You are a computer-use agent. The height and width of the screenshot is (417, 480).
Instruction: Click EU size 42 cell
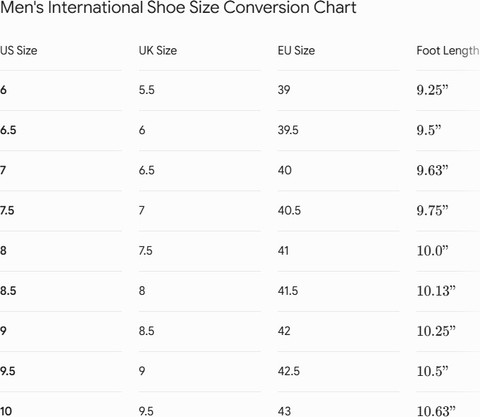point(284,331)
